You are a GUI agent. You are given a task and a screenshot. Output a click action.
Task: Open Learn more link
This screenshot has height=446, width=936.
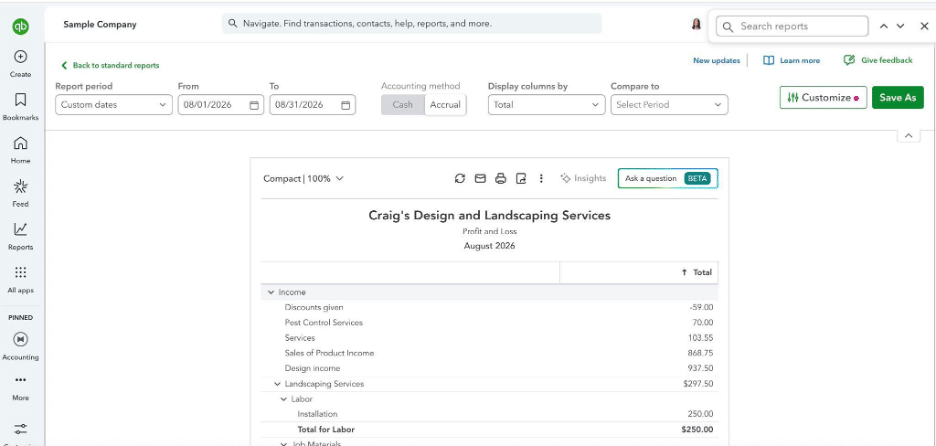tap(792, 60)
